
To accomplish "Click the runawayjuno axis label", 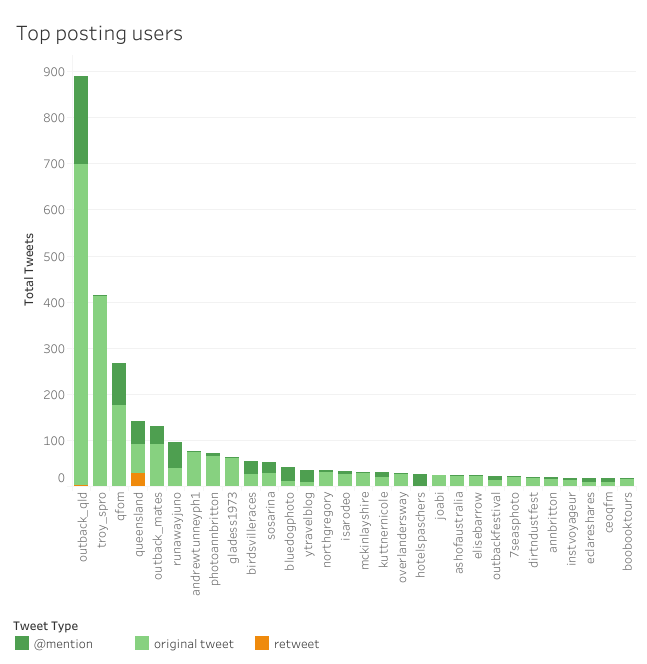I will point(176,527).
